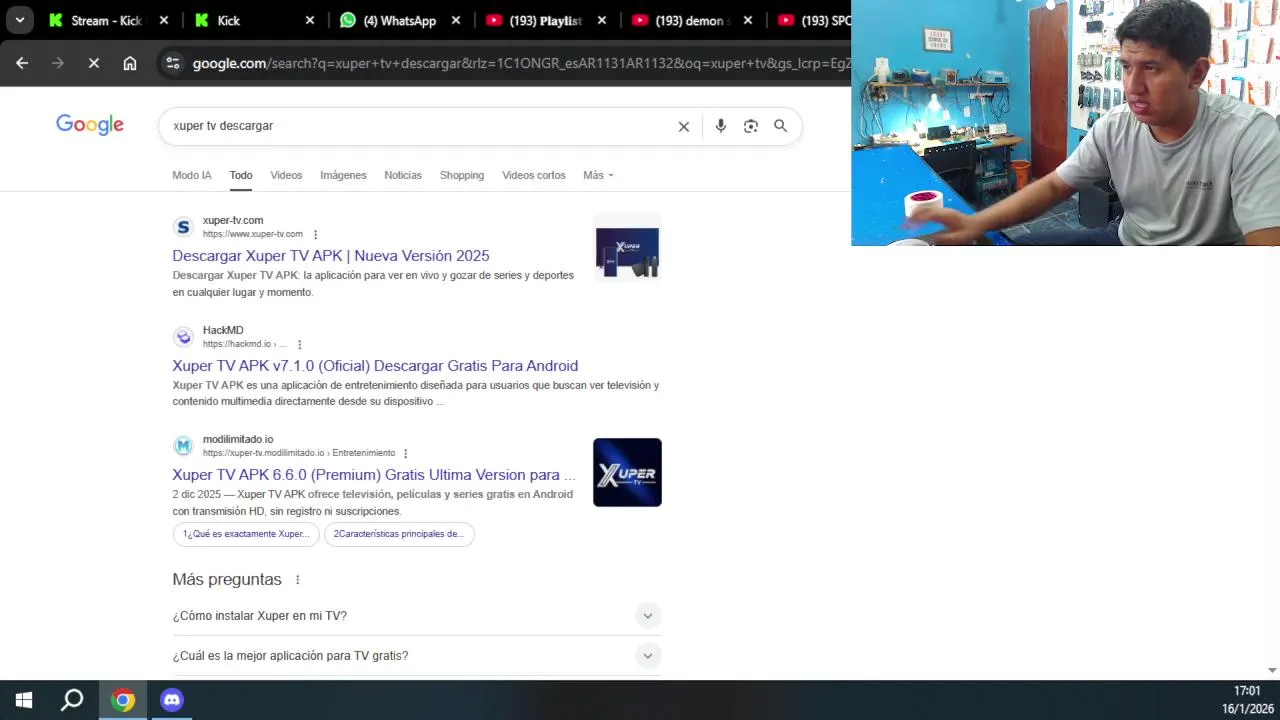1280x720 pixels.
Task: Switch to the Stream - Kick tab
Action: tap(95, 20)
